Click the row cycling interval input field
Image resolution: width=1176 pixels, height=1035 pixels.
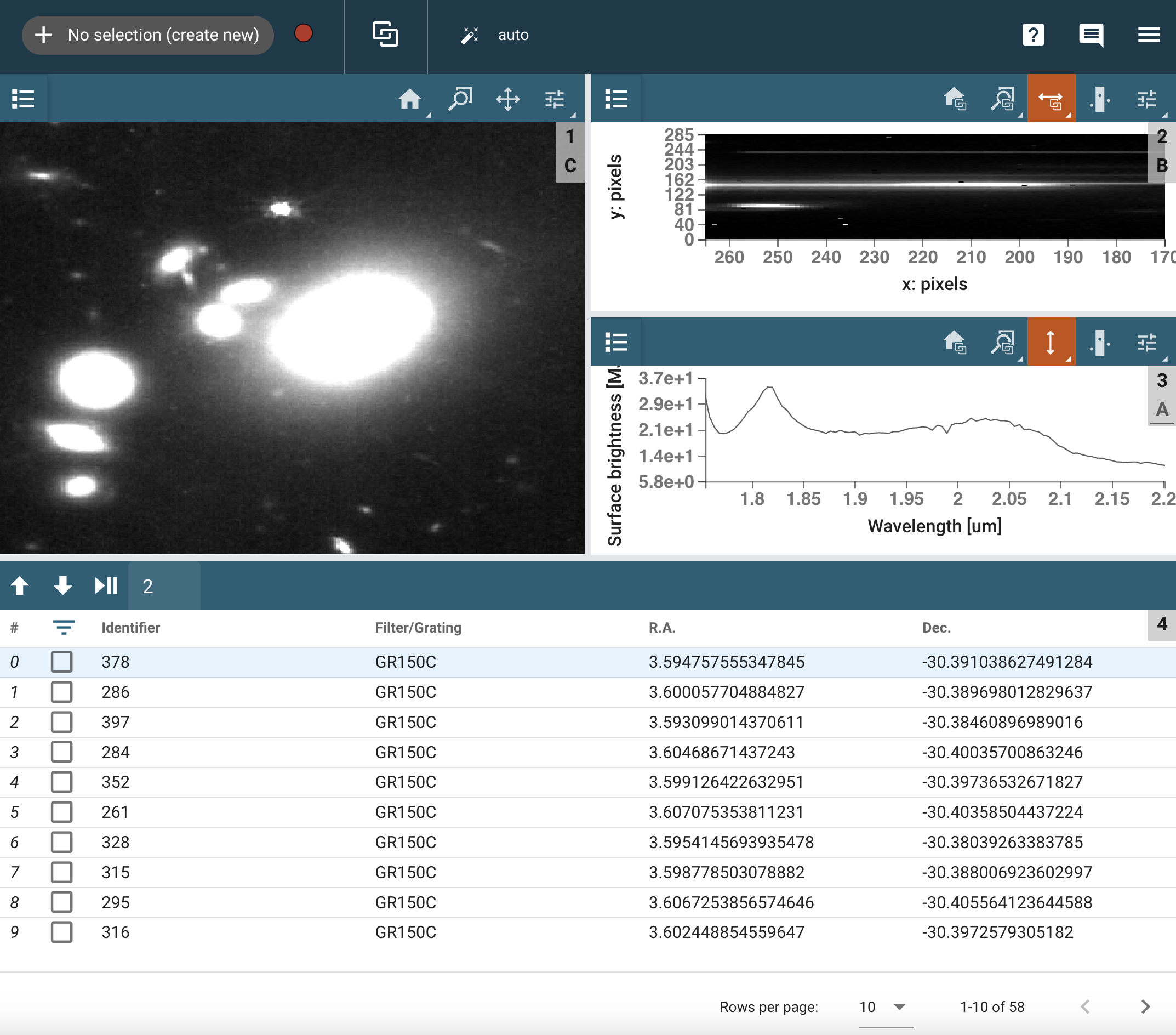(164, 586)
